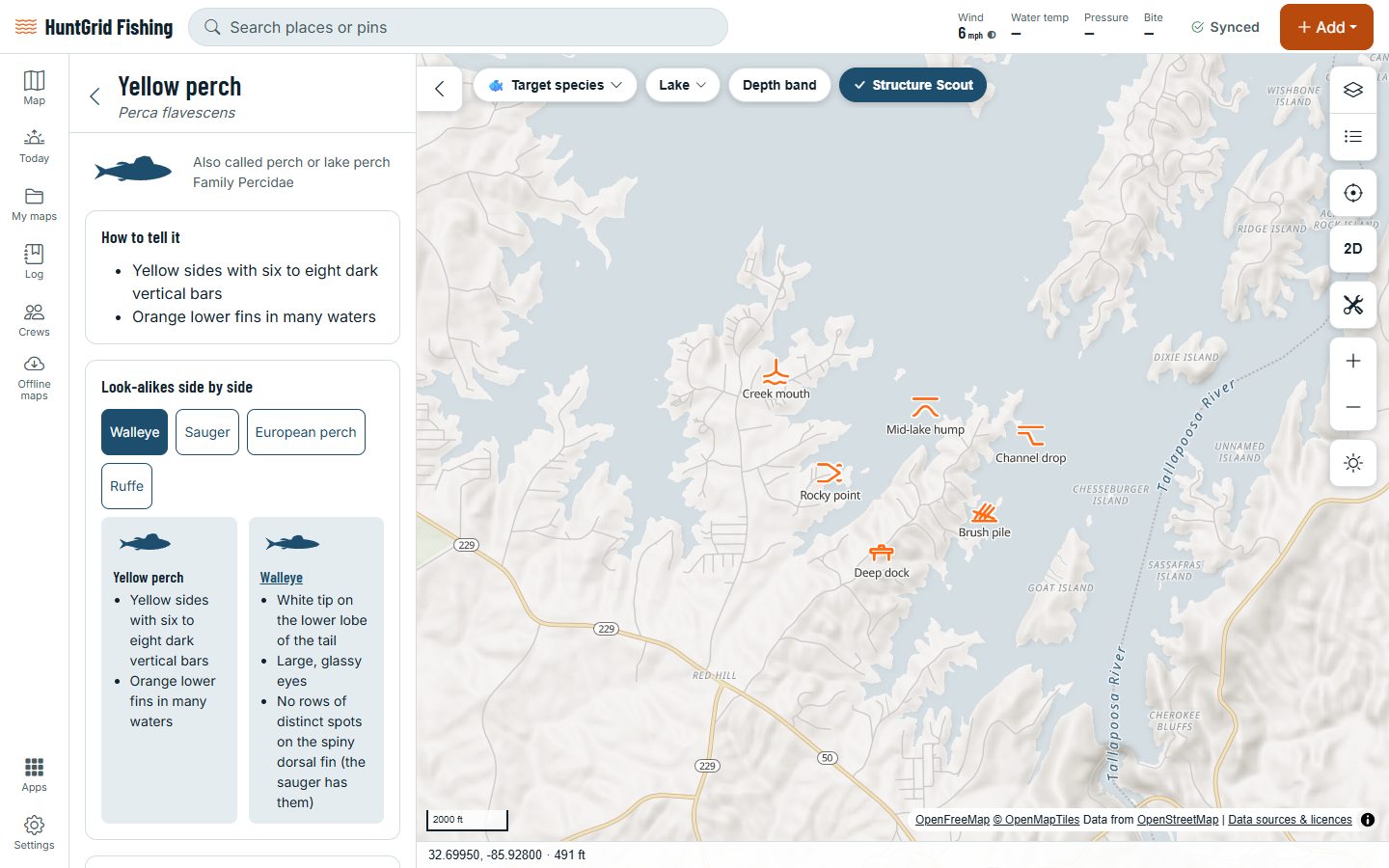Click the Channel drop structure pin

[1030, 436]
